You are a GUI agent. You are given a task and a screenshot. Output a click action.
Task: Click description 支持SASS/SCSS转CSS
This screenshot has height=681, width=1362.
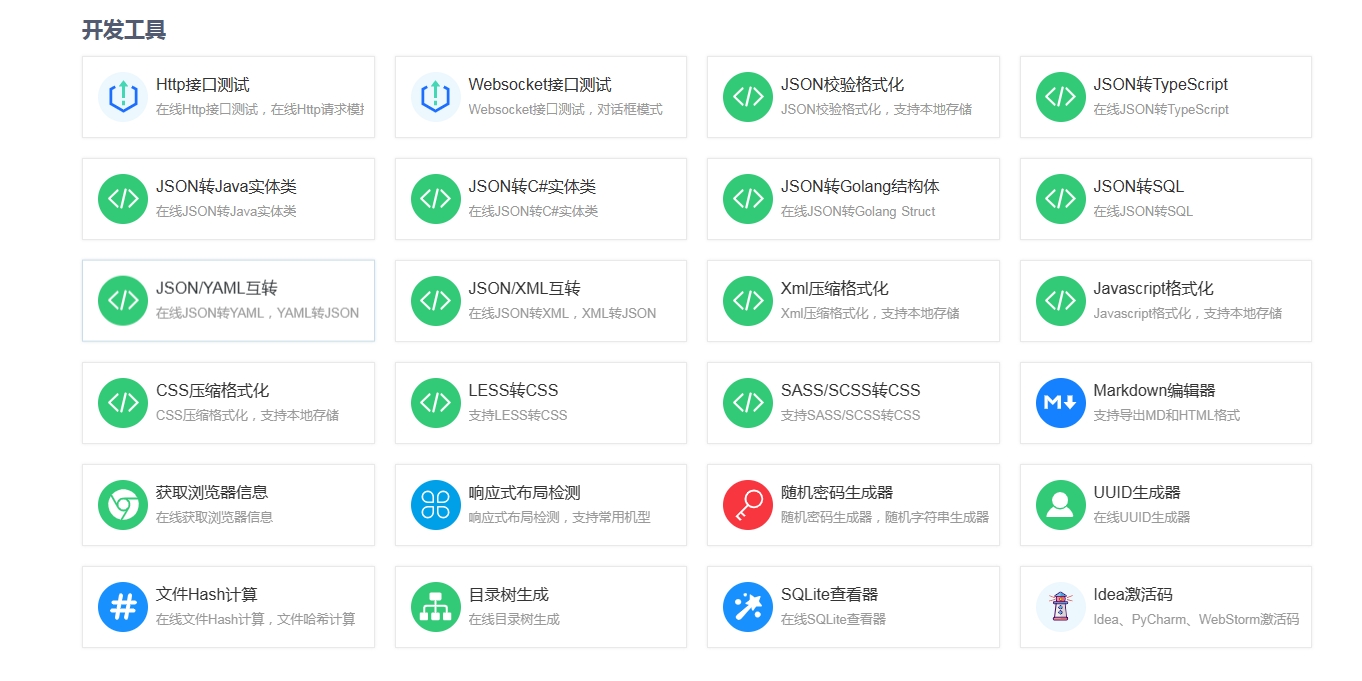(850, 415)
